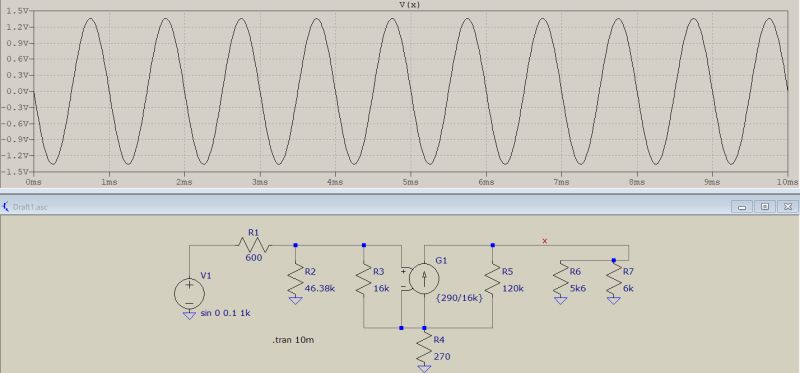Click the 10ms time axis label

[x=787, y=182]
